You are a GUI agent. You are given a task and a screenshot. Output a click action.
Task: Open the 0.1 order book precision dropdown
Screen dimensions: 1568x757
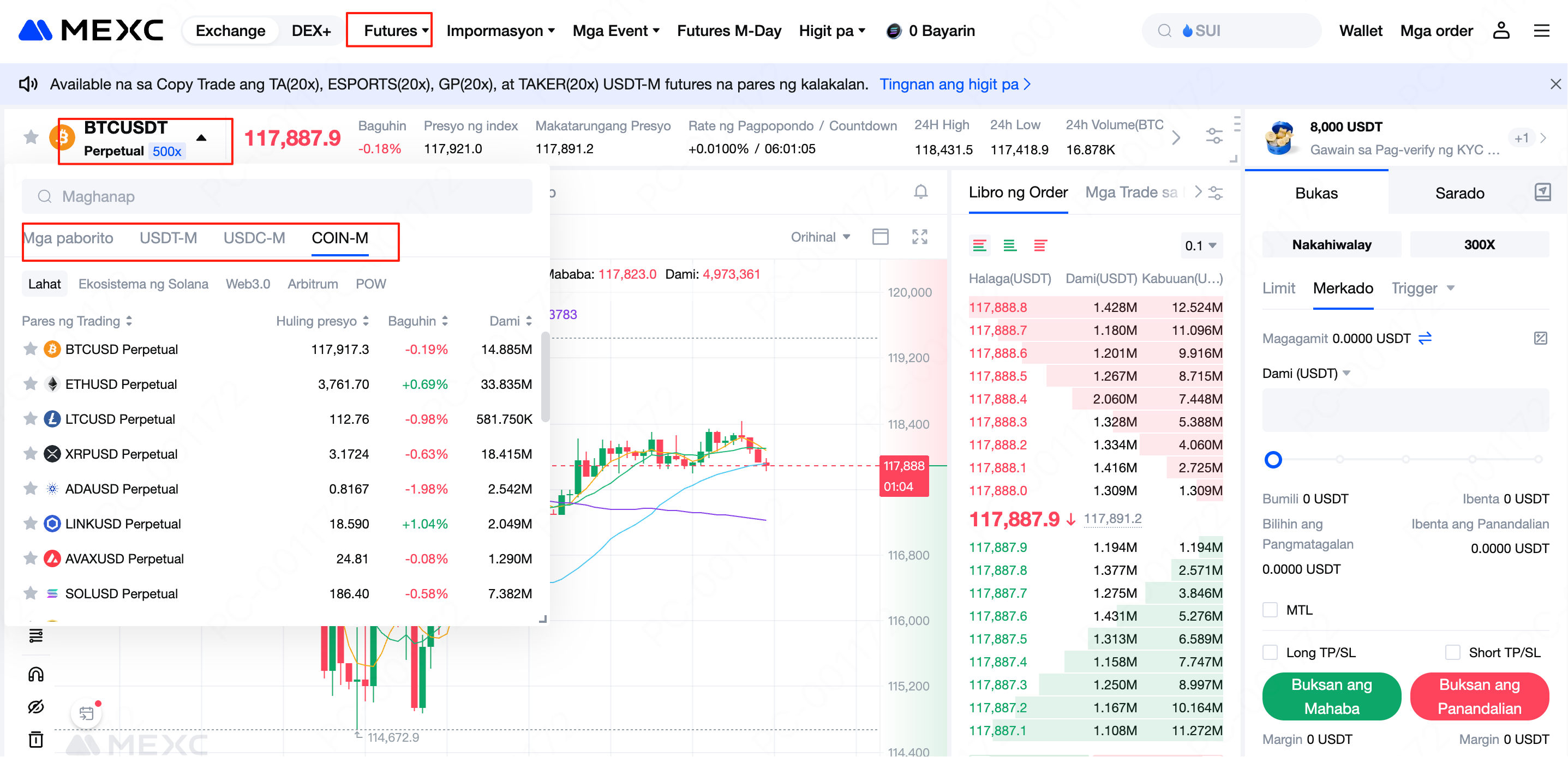coord(1200,245)
